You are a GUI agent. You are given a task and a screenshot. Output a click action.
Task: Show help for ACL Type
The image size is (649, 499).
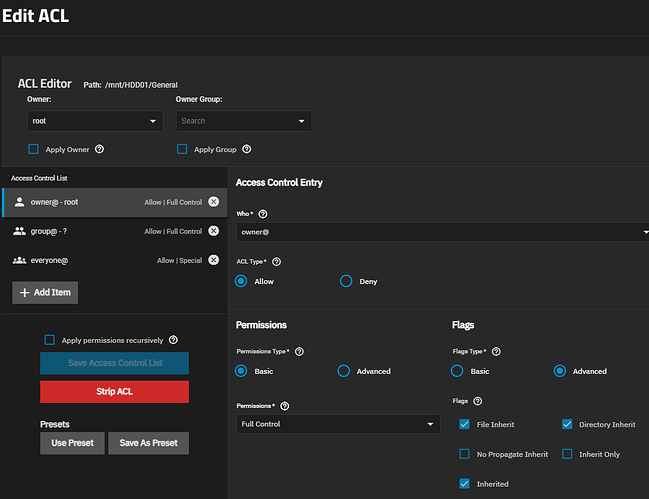[x=276, y=261]
